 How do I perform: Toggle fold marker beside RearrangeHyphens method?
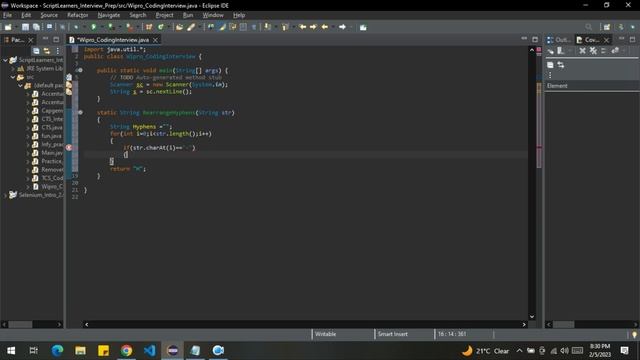click(80, 112)
